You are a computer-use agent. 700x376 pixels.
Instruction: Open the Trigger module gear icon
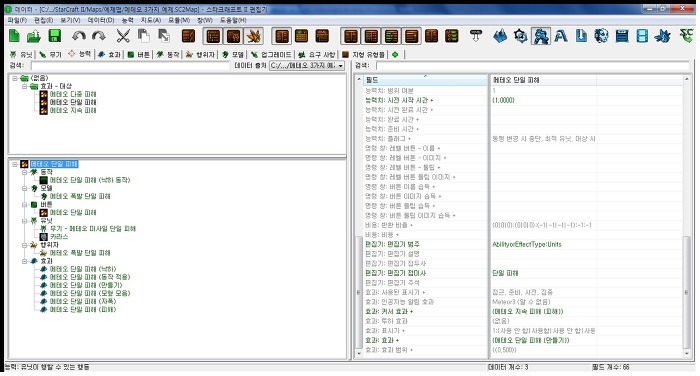pyautogui.click(x=521, y=36)
